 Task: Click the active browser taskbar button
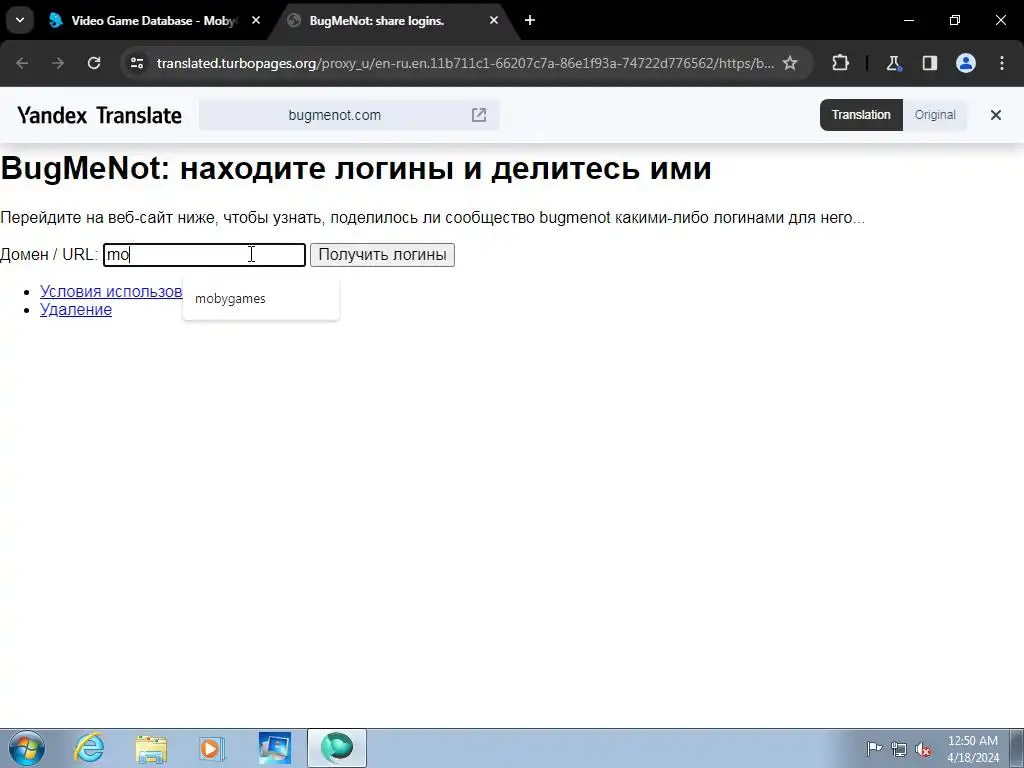tap(337, 748)
